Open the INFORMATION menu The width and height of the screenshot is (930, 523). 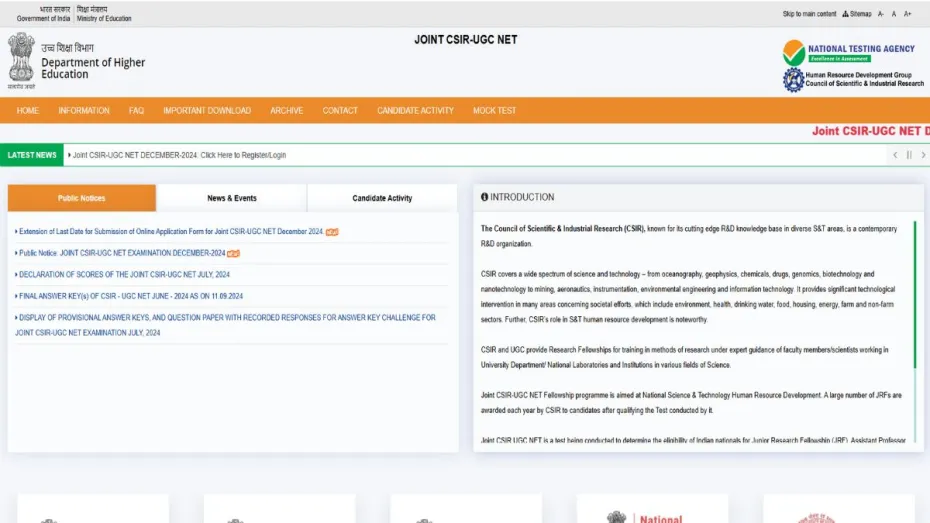coord(84,110)
